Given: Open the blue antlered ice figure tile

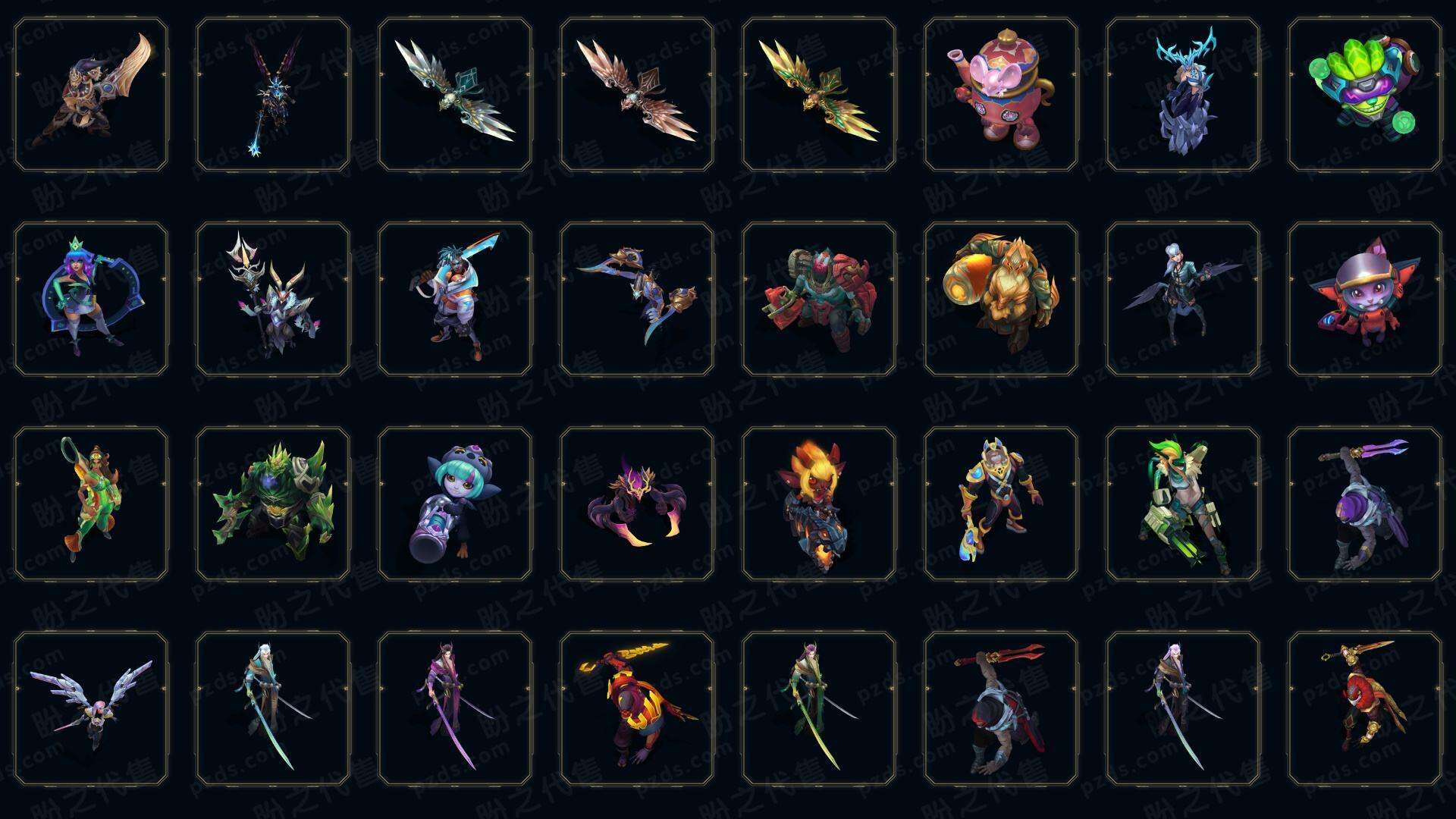Looking at the screenshot, I should pos(1183,94).
